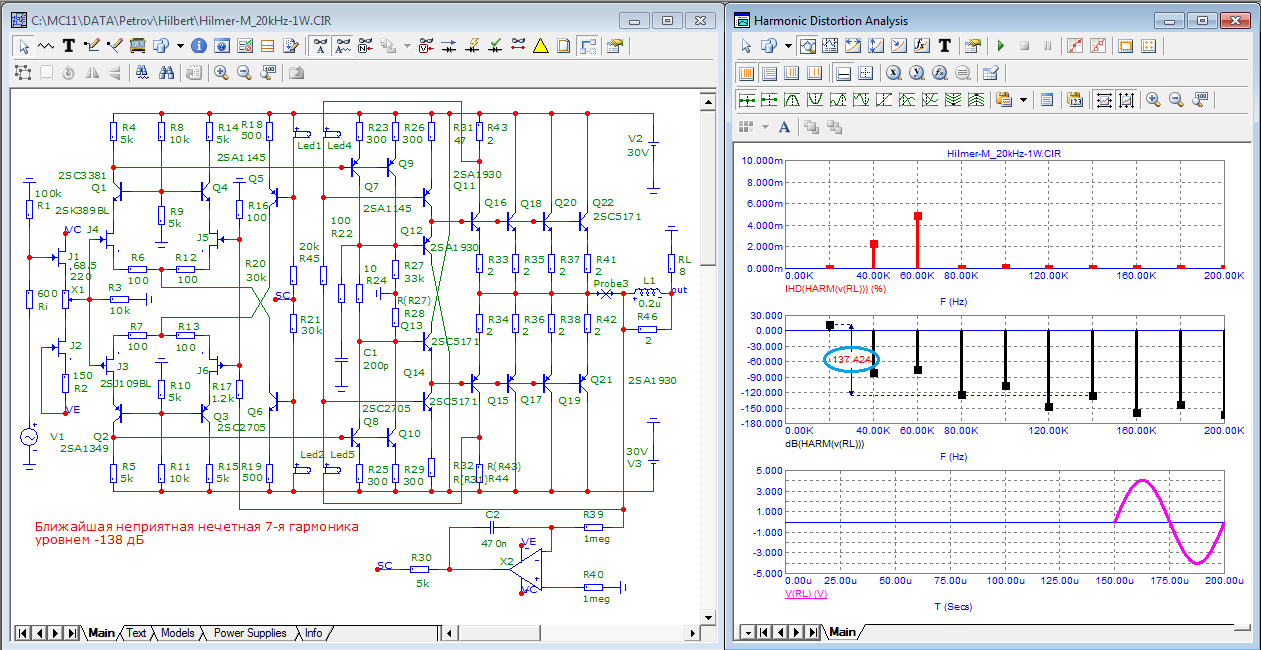Image resolution: width=1261 pixels, height=650 pixels.
Task: Click the Info (blue i) icon
Action: pos(199,46)
